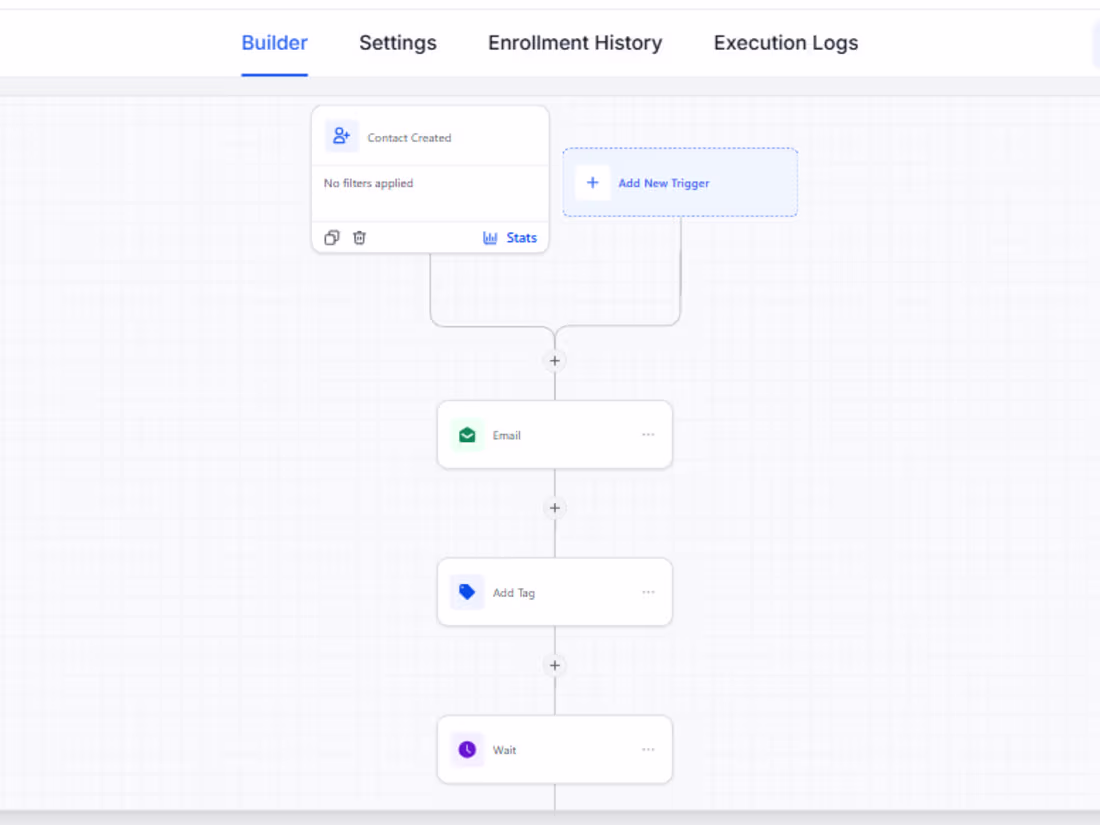This screenshot has width=1100, height=825.
Task: Open Stats for Contact Created trigger
Action: (510, 238)
